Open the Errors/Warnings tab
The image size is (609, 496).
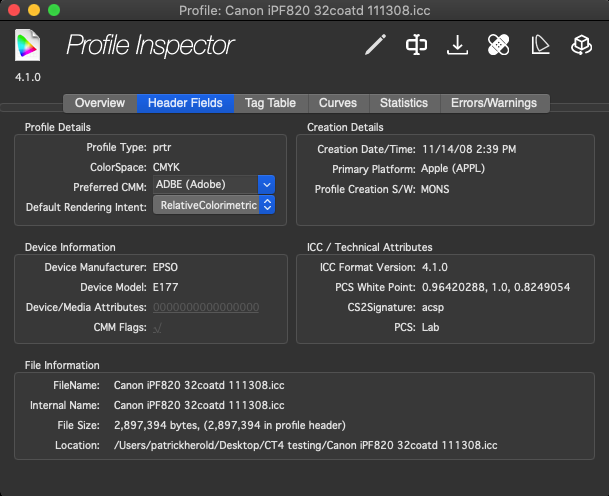pos(494,103)
